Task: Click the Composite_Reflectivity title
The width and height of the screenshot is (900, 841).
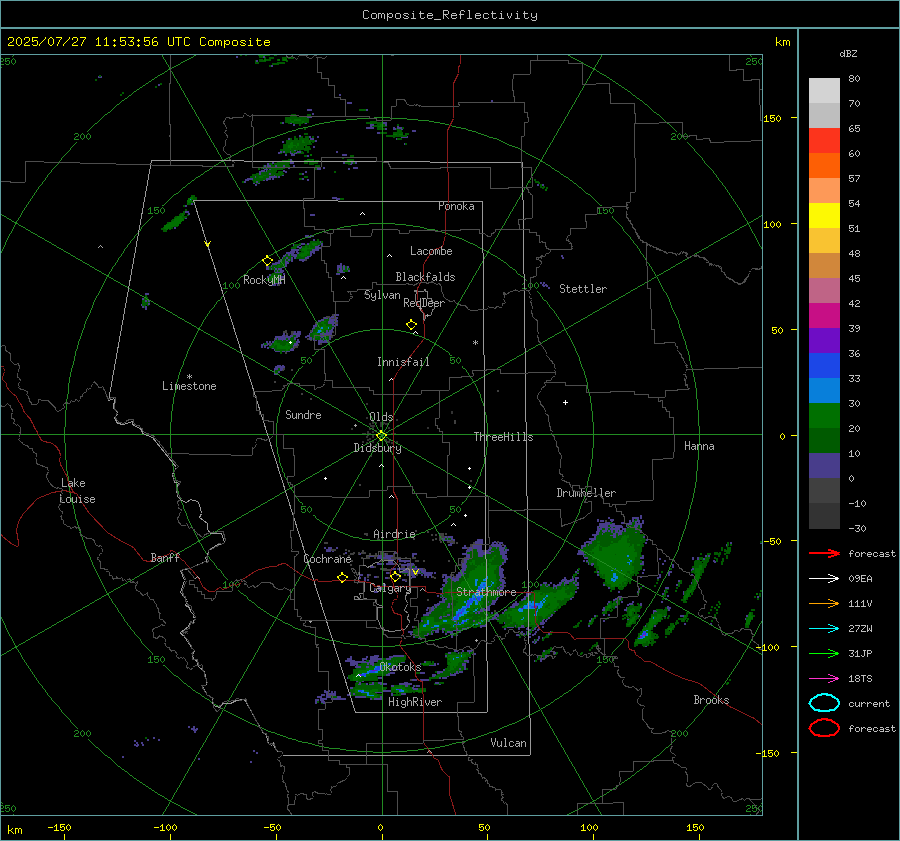Action: point(450,15)
